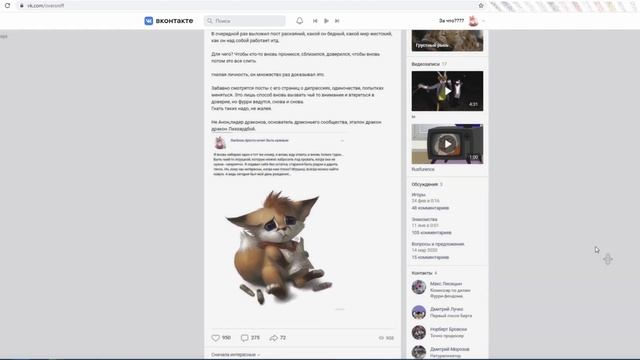Click the three-dots menu in embedded post
This screenshot has width=640, height=360.
click(x=342, y=141)
